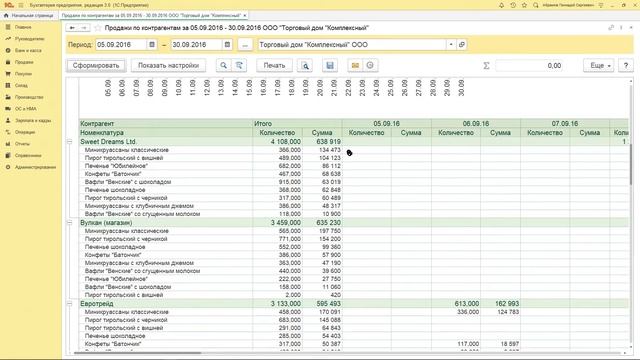Open the Еще dropdown menu

point(599,65)
